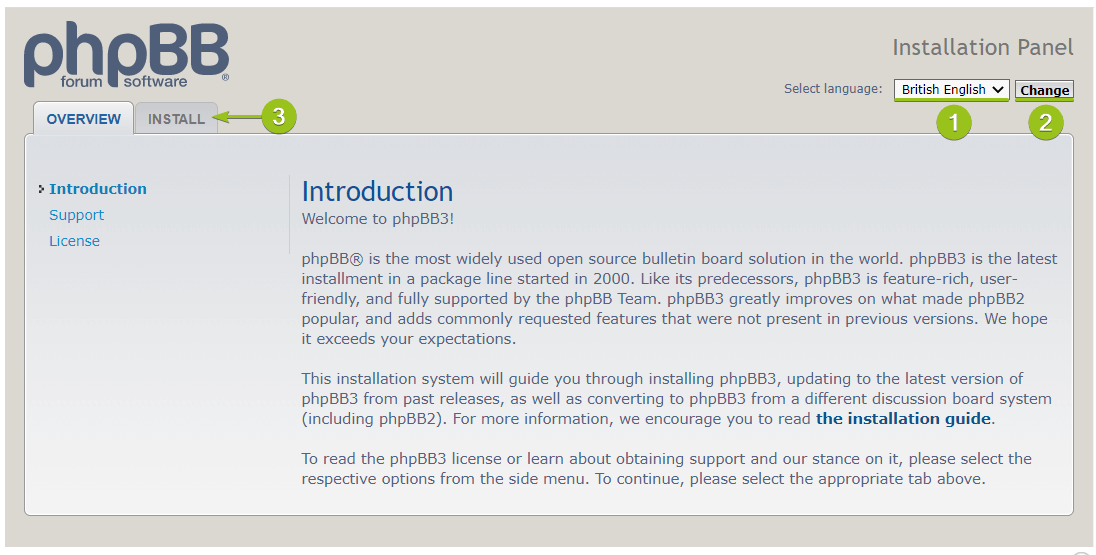Click the arrow bullet beside Introduction
This screenshot has width=1096, height=555.
pyautogui.click(x=42, y=189)
